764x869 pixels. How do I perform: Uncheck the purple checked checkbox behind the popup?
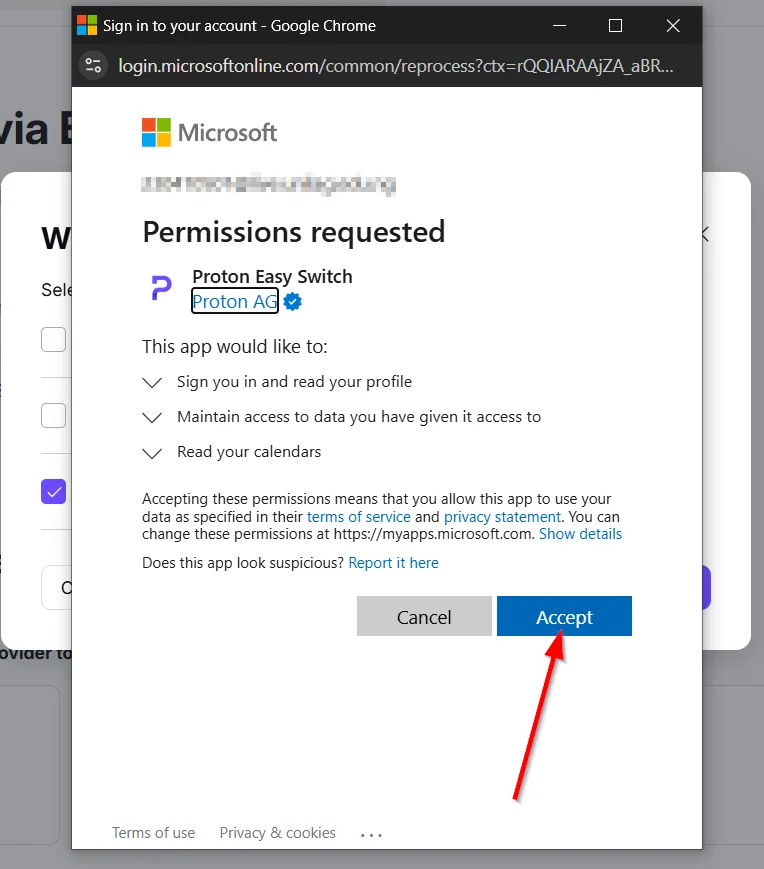tap(54, 491)
